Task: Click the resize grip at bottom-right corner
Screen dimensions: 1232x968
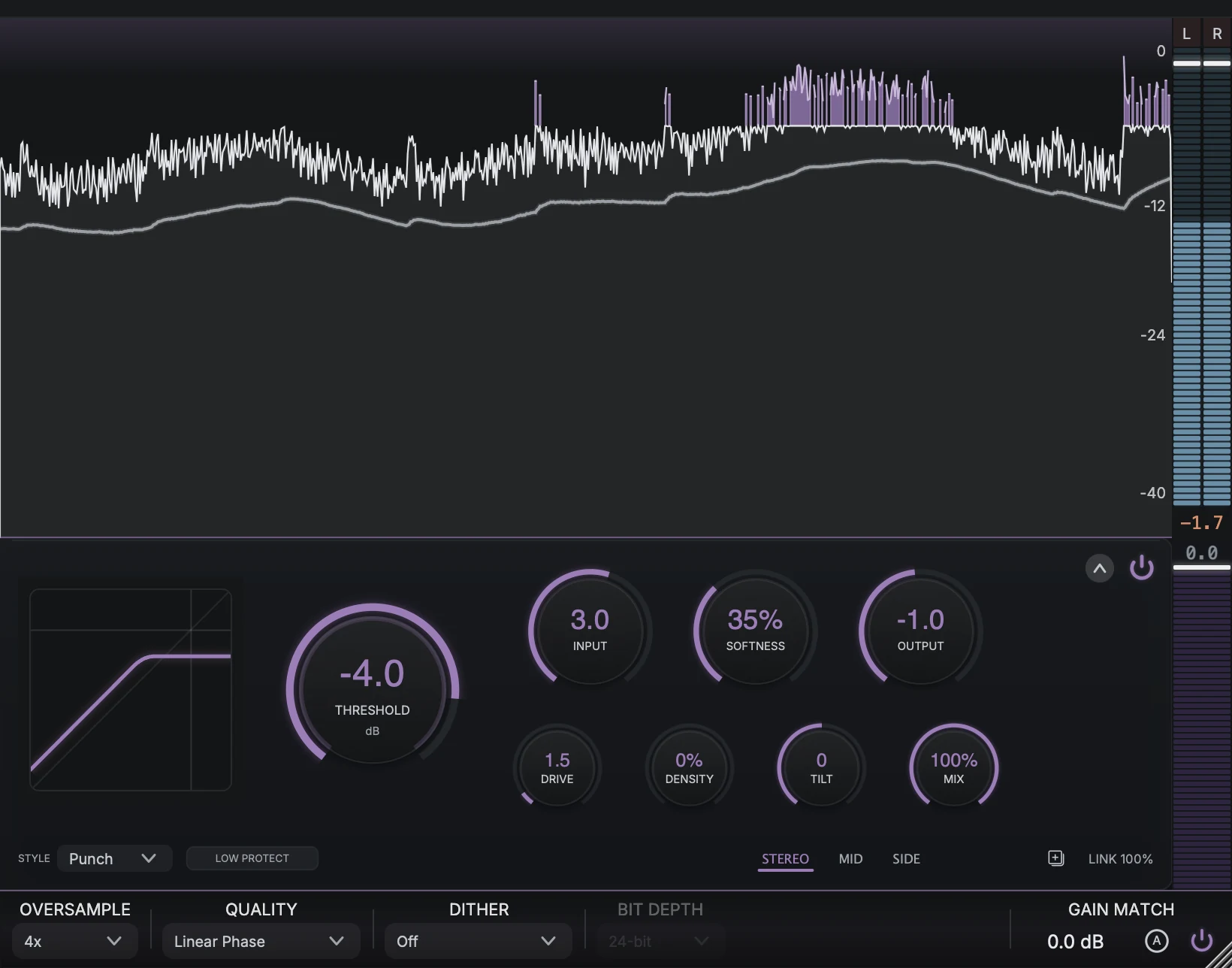Action: (1218, 954)
